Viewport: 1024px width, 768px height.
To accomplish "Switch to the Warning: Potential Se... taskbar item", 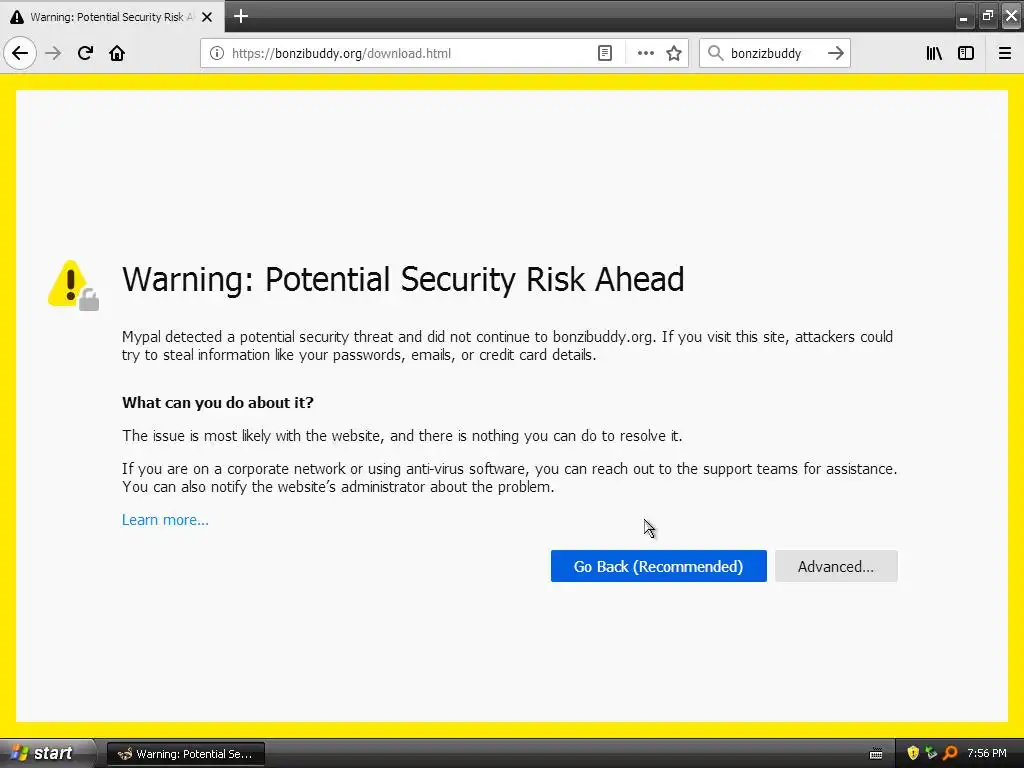I will click(x=185, y=754).
